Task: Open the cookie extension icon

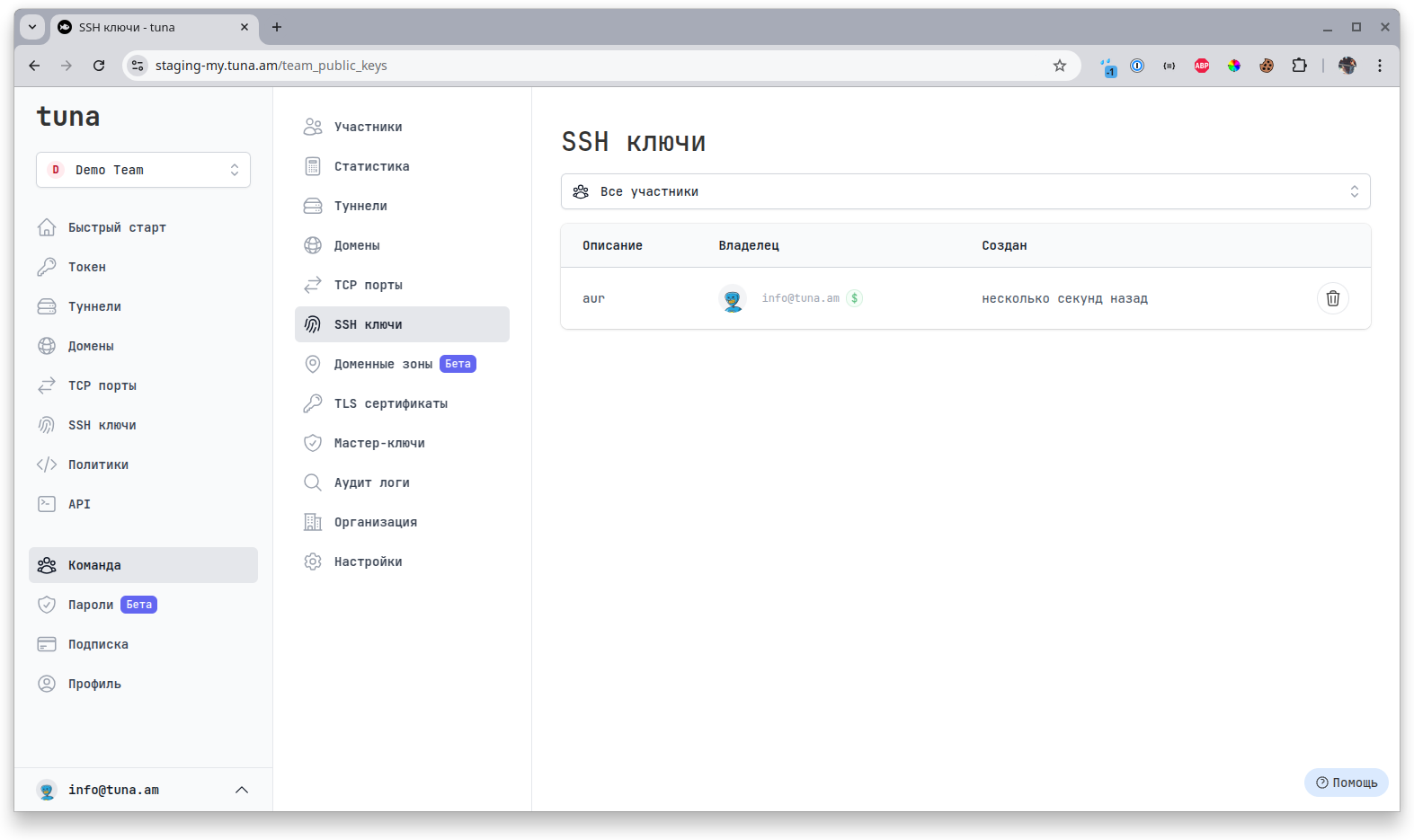Action: (1267, 66)
